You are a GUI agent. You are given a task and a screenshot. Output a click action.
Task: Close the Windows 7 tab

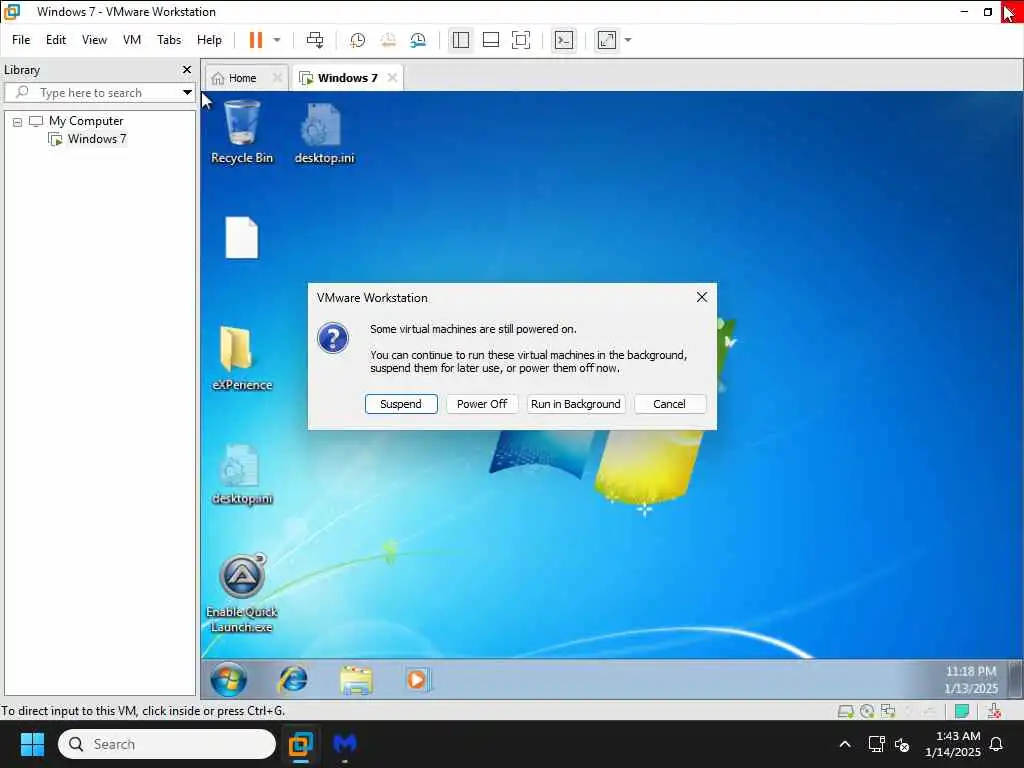click(x=392, y=77)
